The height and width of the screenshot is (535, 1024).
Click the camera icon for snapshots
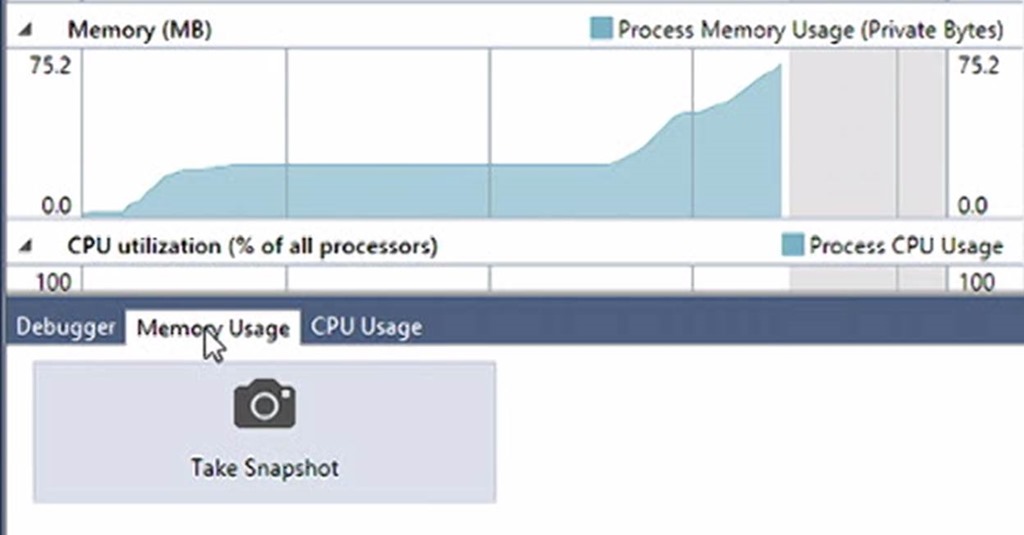pyautogui.click(x=264, y=404)
